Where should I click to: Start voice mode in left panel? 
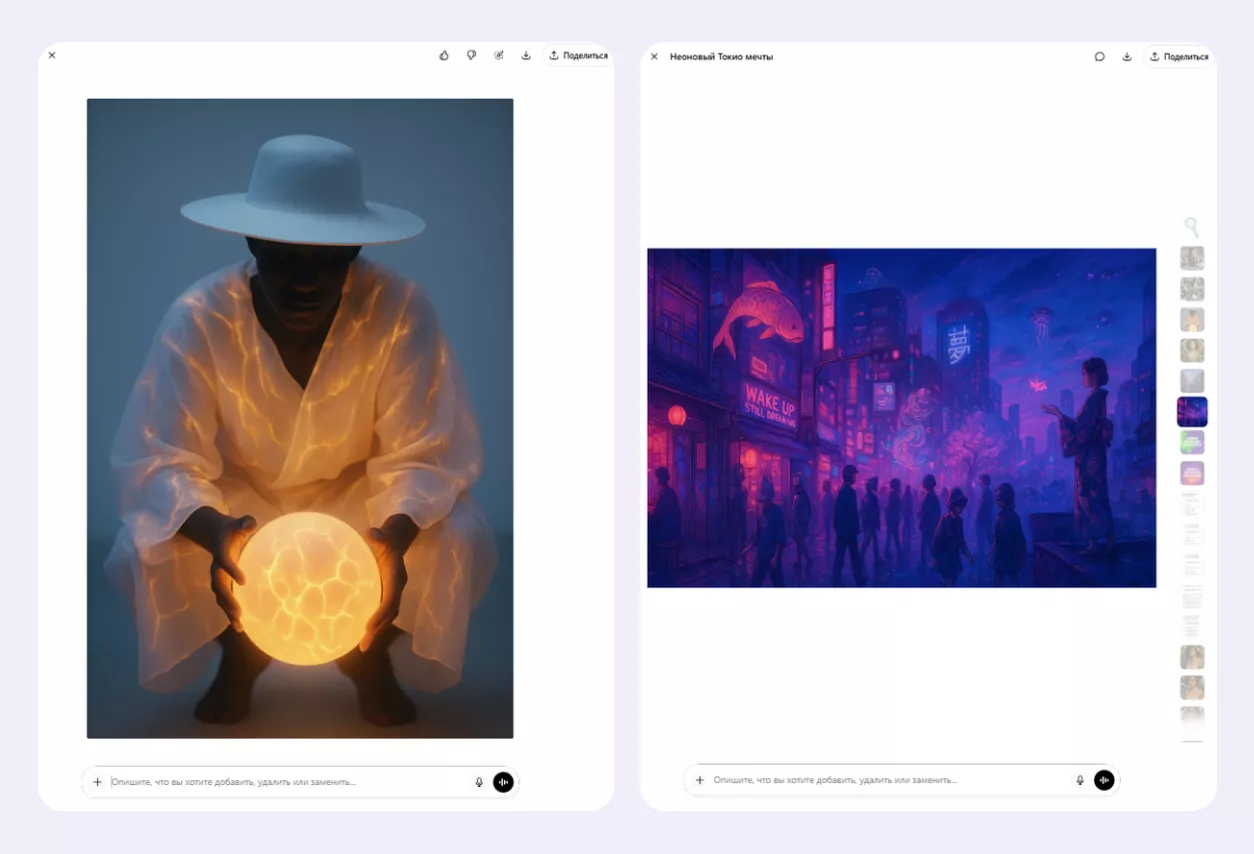coord(503,782)
